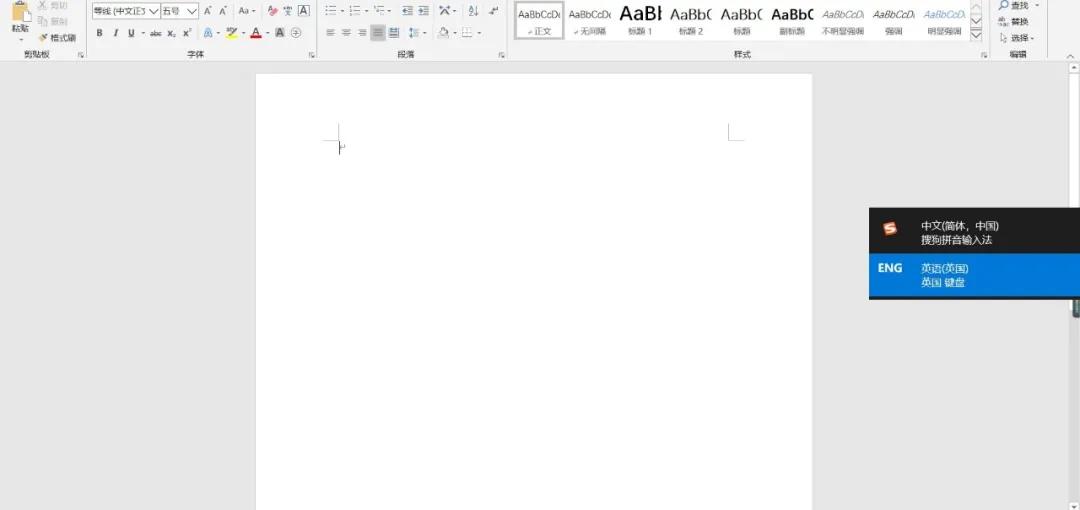The height and width of the screenshot is (510, 1080).
Task: Click the vertical scrollbar up arrow
Action: [1073, 68]
